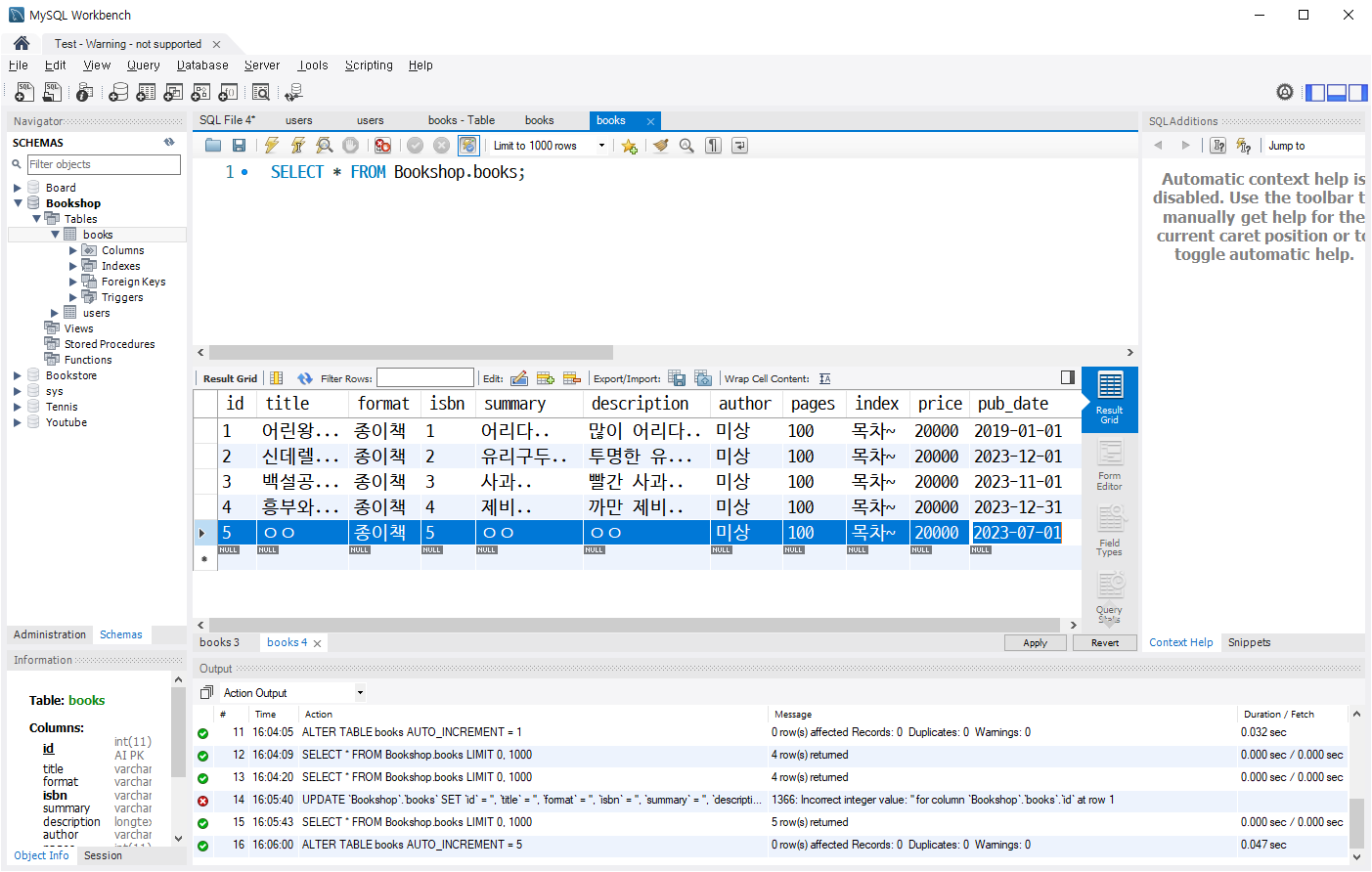Select the books 3 result tab
The width and height of the screenshot is (1372, 872).
coord(219,642)
